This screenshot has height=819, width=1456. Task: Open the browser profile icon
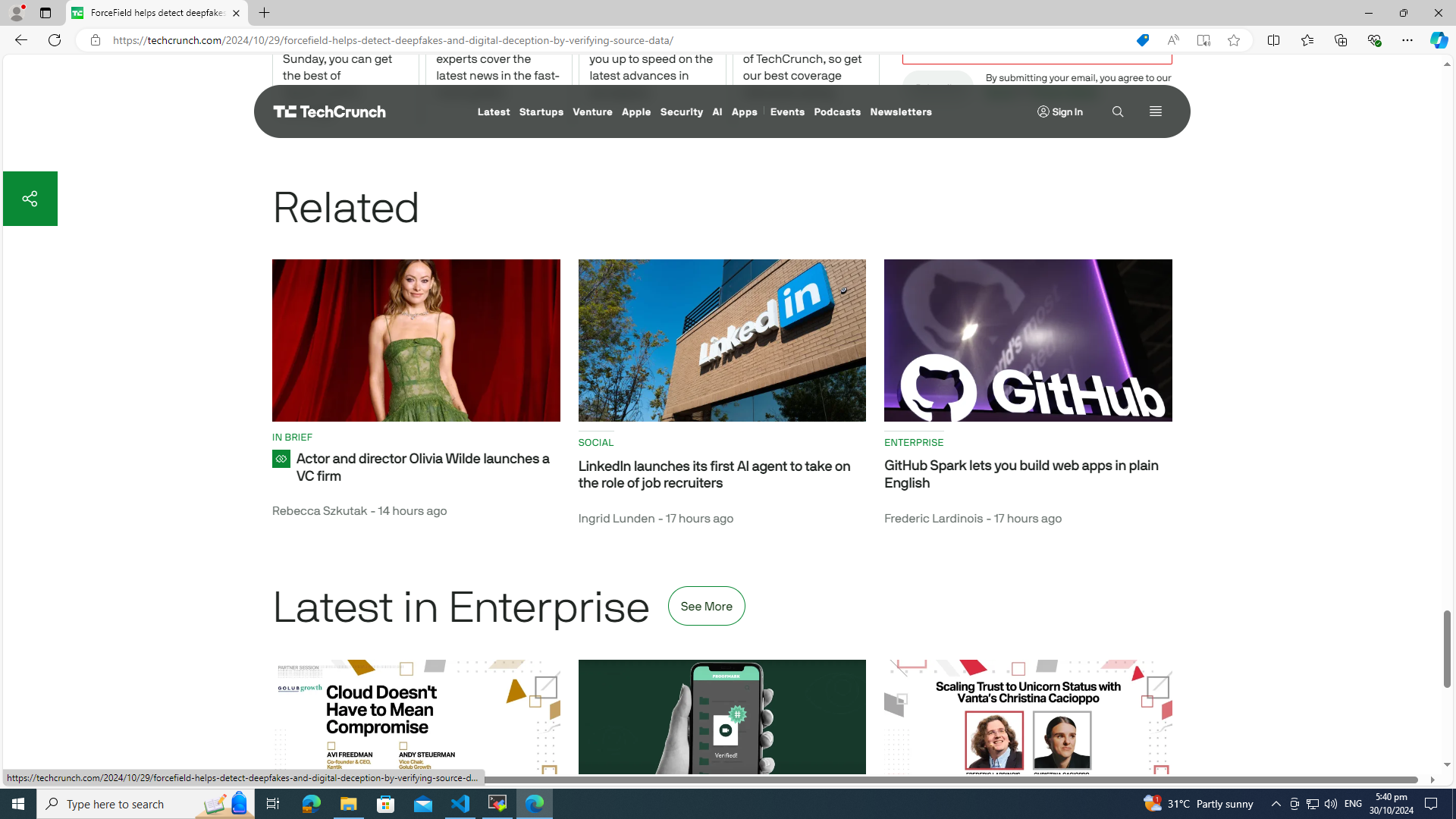(16, 13)
